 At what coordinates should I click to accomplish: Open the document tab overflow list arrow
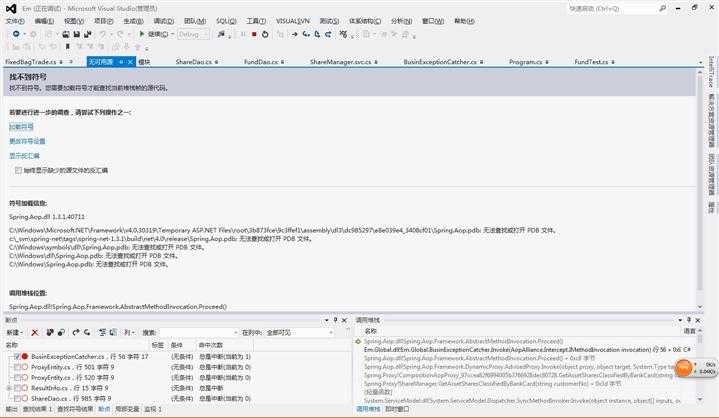point(700,62)
